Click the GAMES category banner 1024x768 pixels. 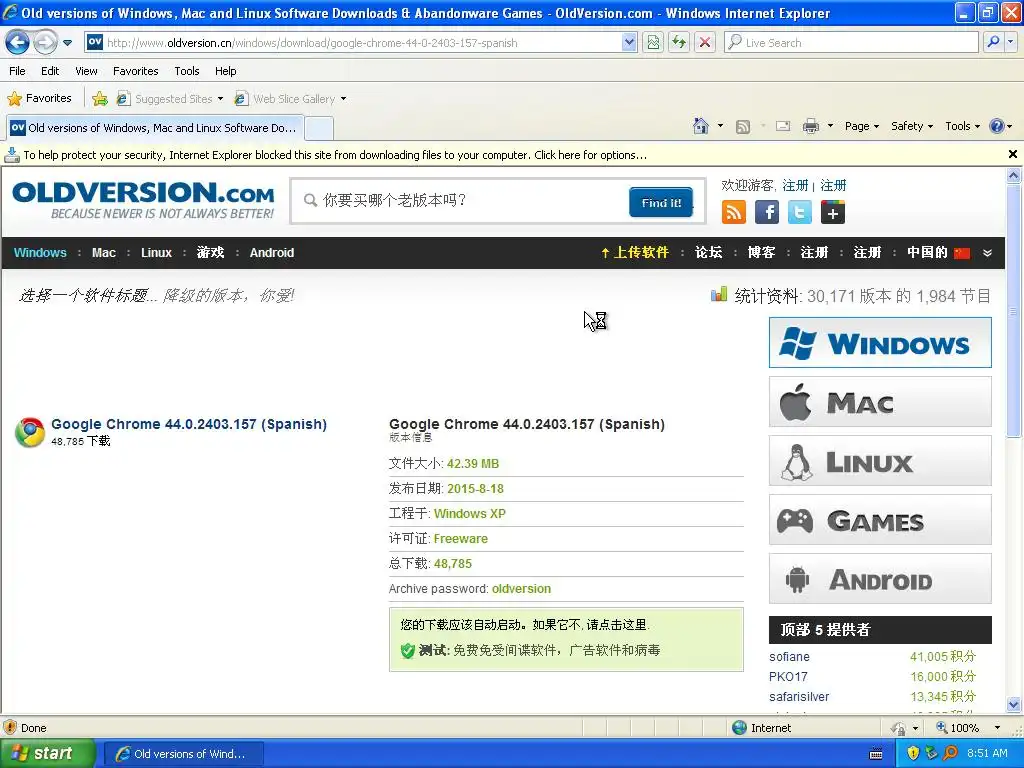click(880, 520)
